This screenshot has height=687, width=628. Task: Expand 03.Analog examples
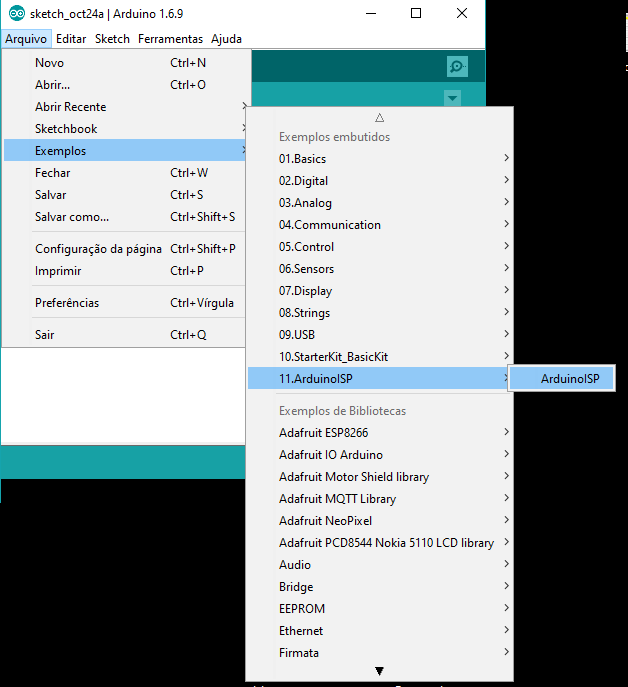pyautogui.click(x=380, y=202)
